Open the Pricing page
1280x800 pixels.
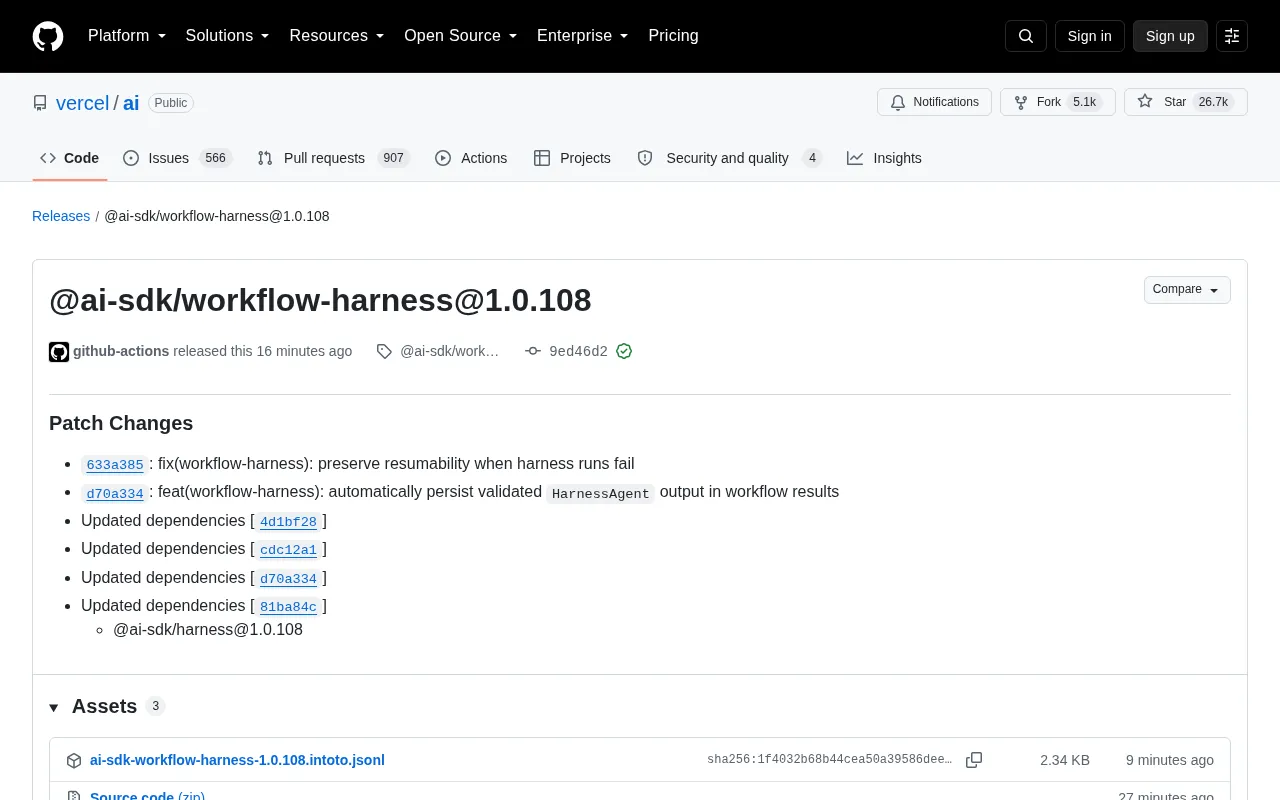(673, 36)
